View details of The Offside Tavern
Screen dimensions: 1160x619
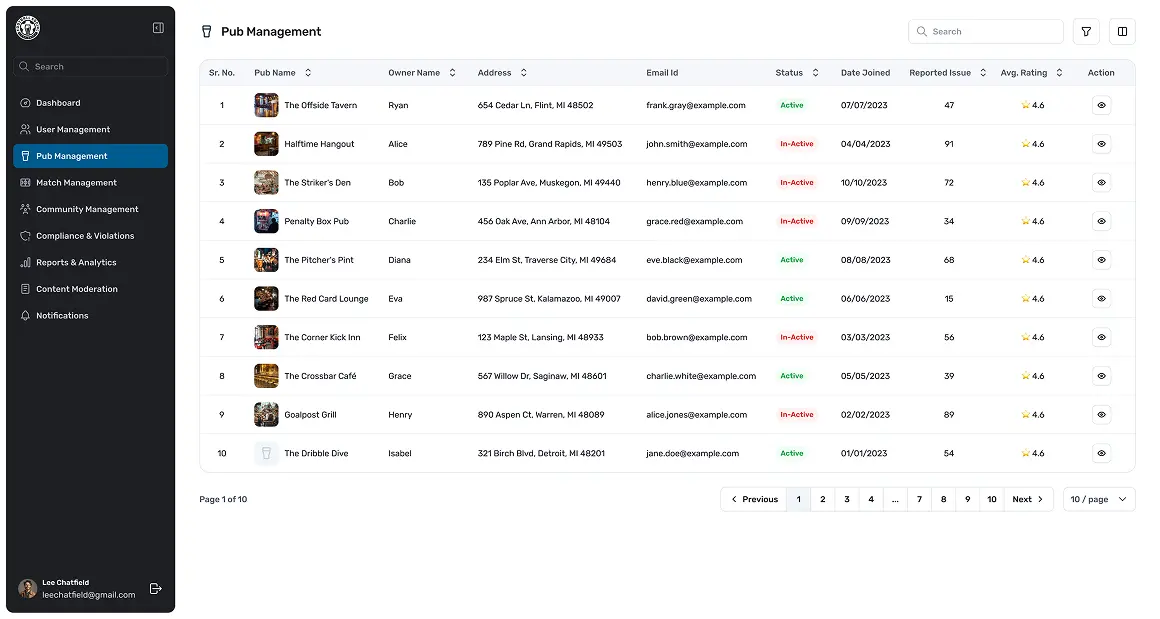point(1101,105)
